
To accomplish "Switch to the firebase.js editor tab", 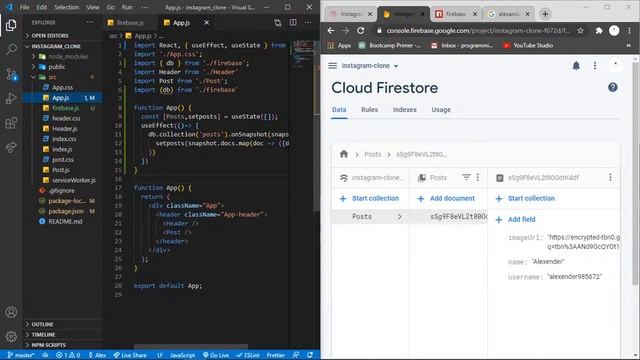I will coord(129,22).
